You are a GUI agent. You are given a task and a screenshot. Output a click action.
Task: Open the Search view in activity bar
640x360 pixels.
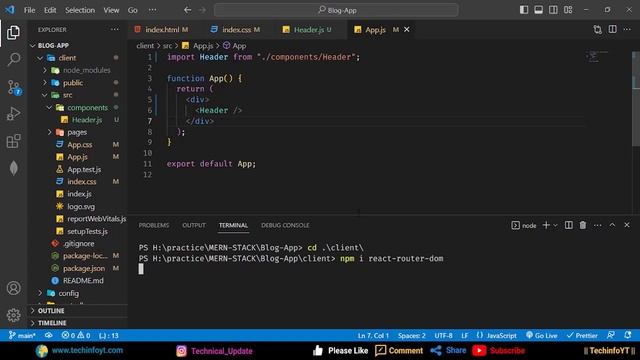(13, 60)
